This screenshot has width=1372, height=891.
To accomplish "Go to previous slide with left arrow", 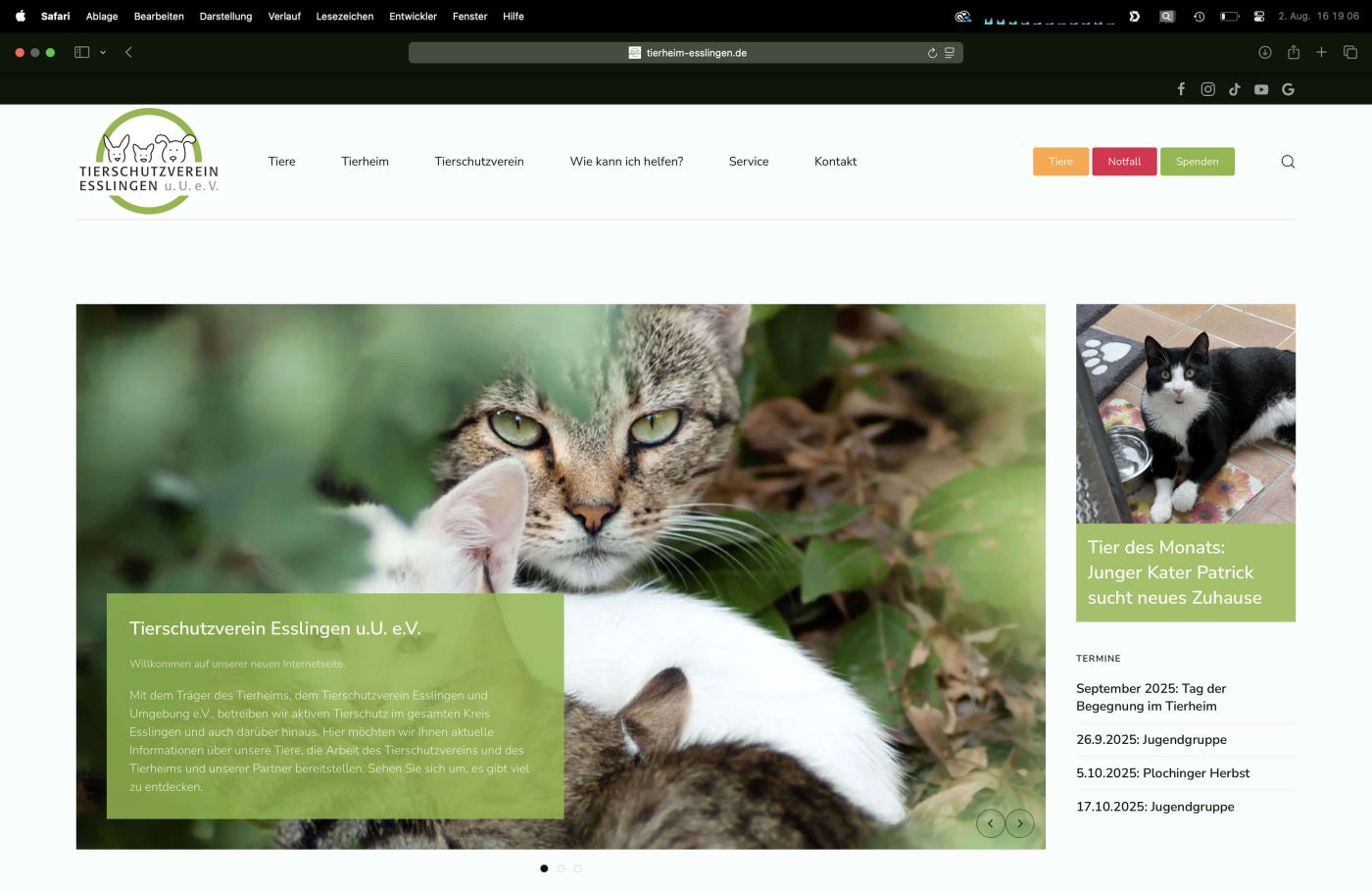I will click(x=990, y=823).
